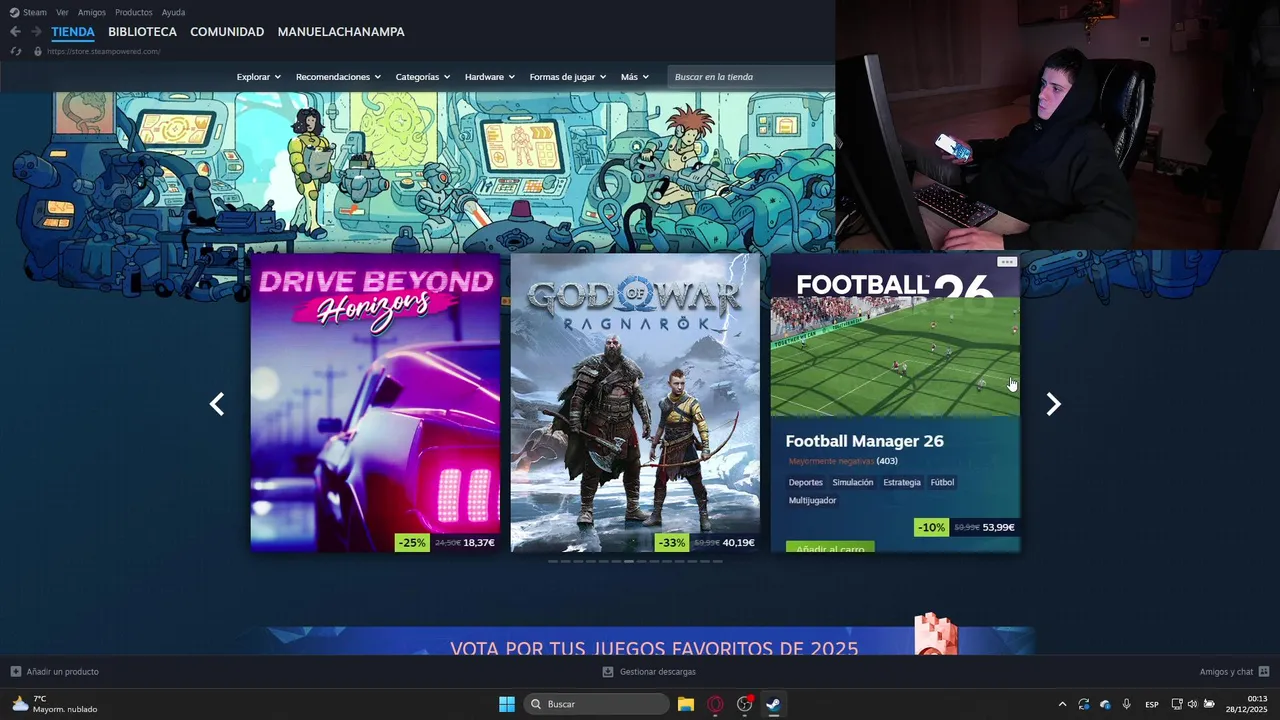Image resolution: width=1280 pixels, height=720 pixels.
Task: Open the MANUELACHANAMPA profile tab
Action: click(341, 32)
